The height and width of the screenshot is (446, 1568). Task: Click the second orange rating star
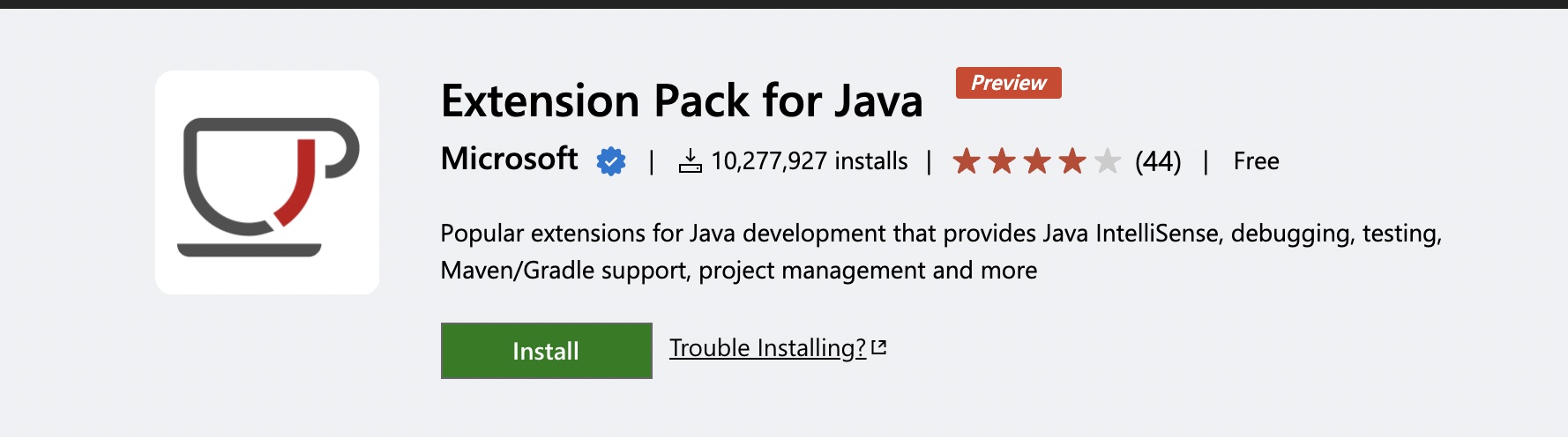[x=1002, y=161]
